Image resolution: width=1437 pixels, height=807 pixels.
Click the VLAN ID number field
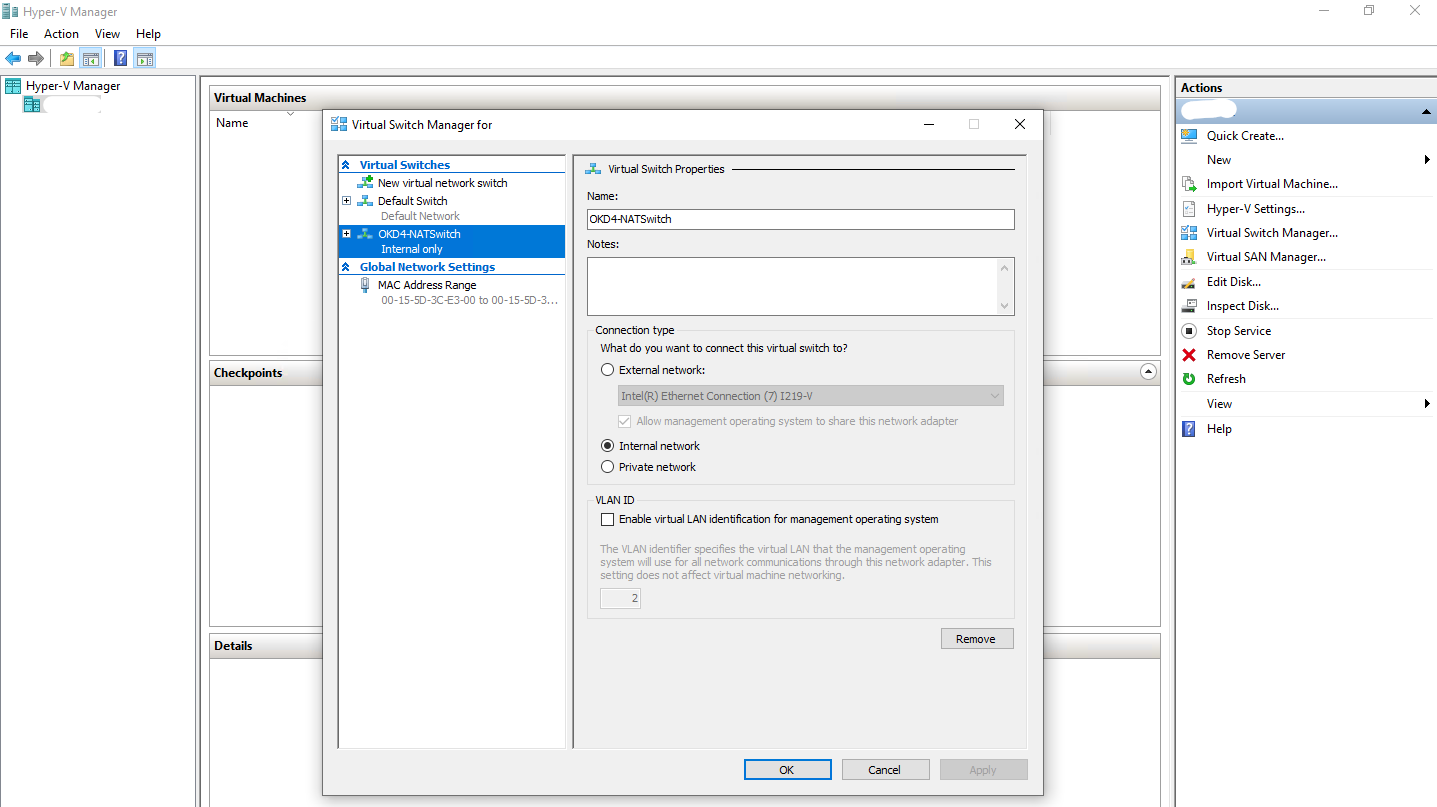coord(620,599)
